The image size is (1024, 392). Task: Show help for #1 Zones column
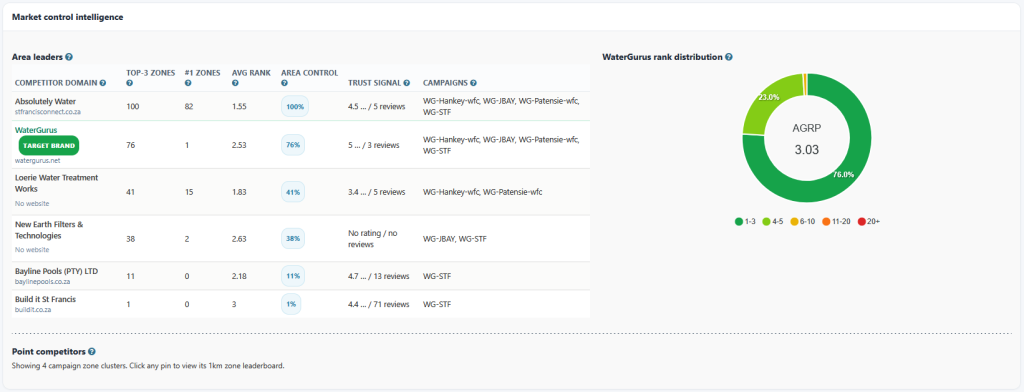[x=188, y=83]
